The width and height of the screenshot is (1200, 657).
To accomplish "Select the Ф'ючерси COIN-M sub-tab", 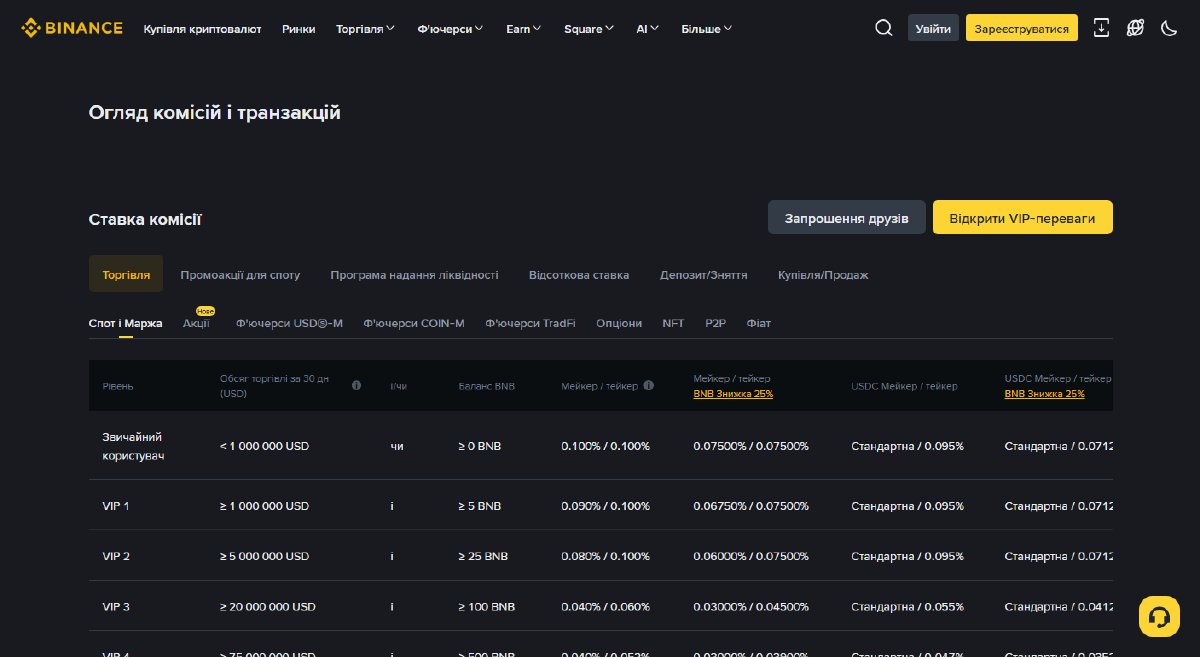I will tap(414, 323).
